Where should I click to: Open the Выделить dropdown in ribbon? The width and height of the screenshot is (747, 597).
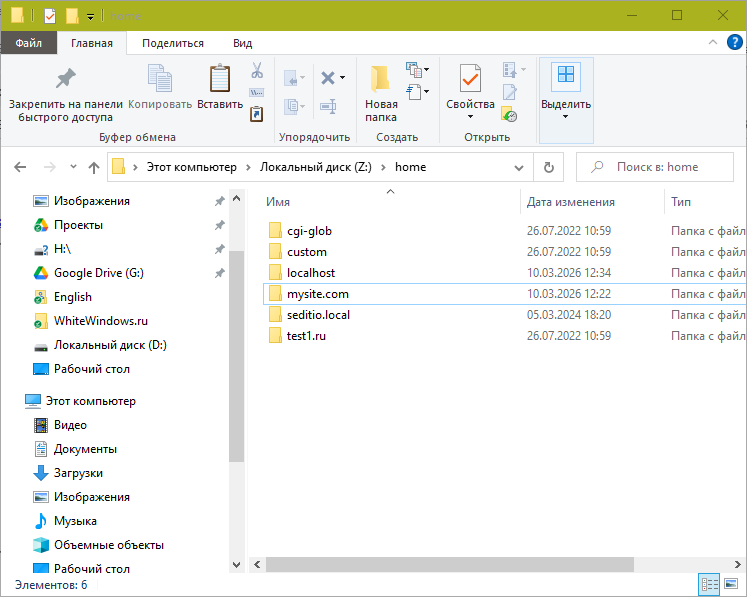click(565, 116)
